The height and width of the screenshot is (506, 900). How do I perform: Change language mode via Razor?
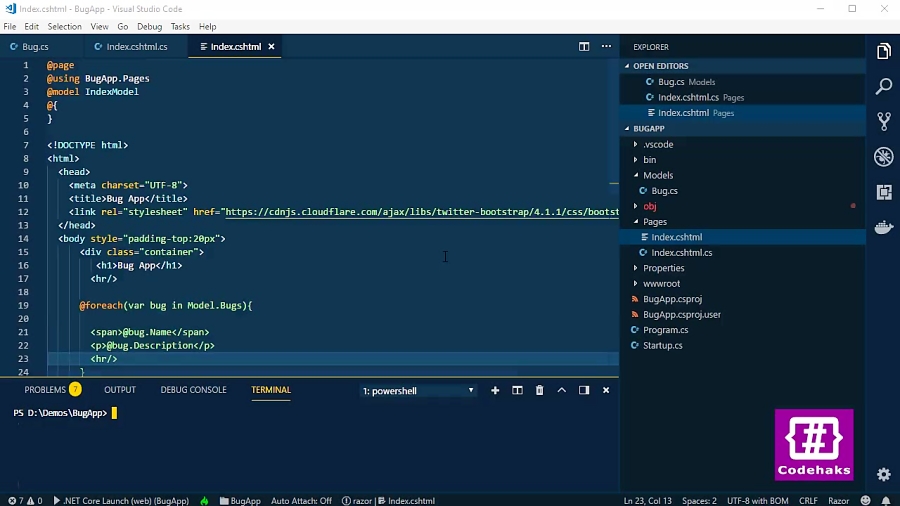[x=839, y=500]
